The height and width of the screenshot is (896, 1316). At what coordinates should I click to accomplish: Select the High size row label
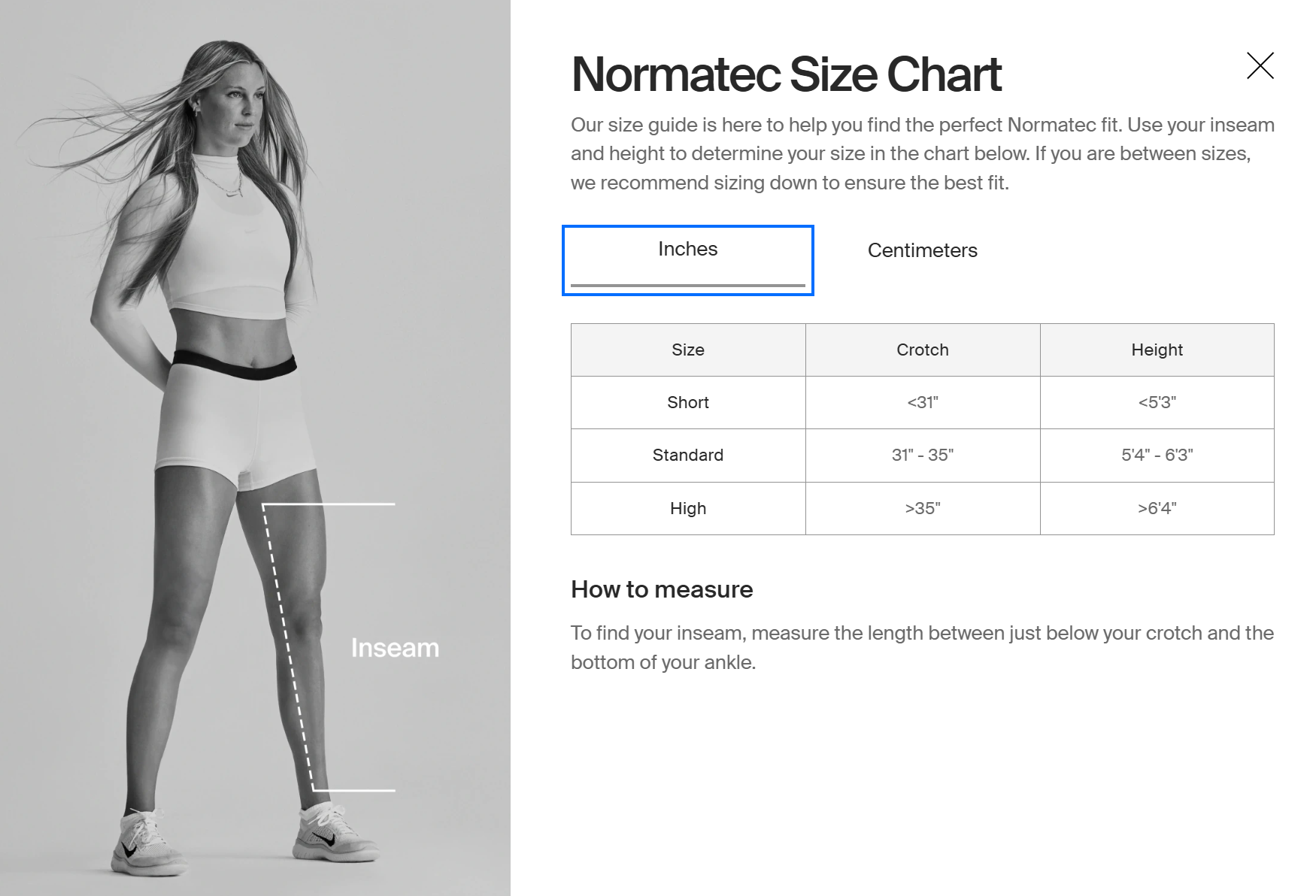click(x=687, y=508)
